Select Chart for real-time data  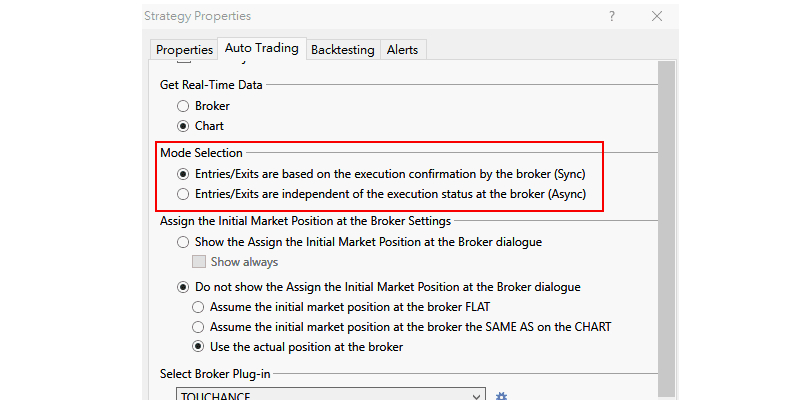182,126
